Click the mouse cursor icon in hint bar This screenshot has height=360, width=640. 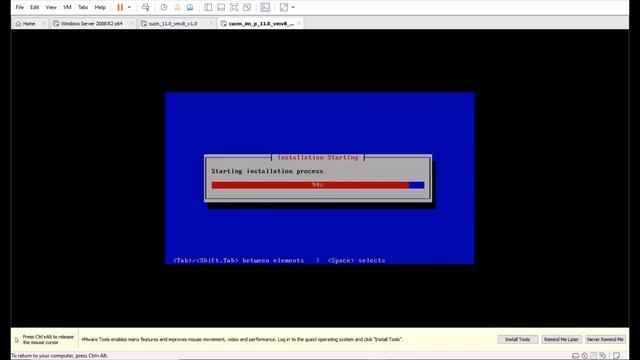pos(17,340)
